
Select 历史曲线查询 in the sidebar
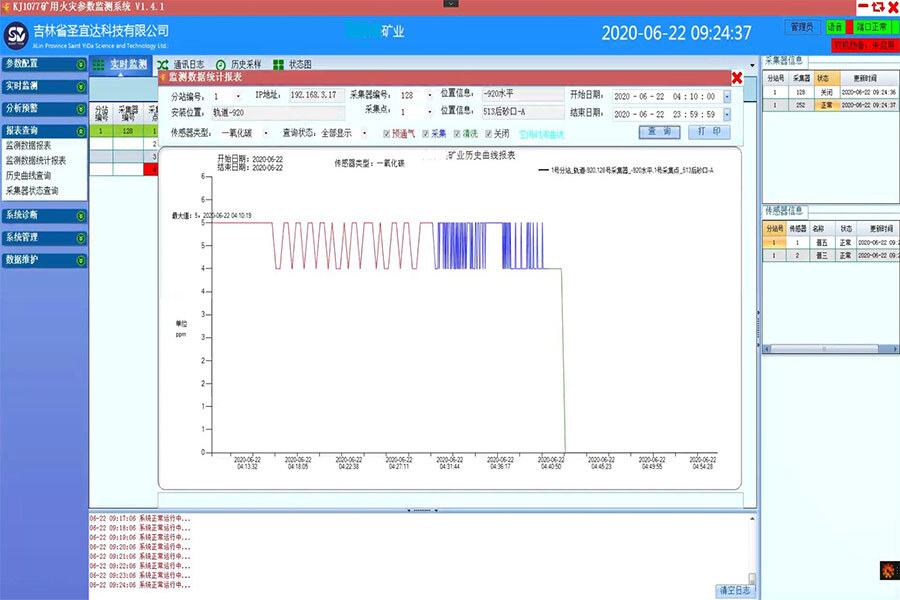28,175
